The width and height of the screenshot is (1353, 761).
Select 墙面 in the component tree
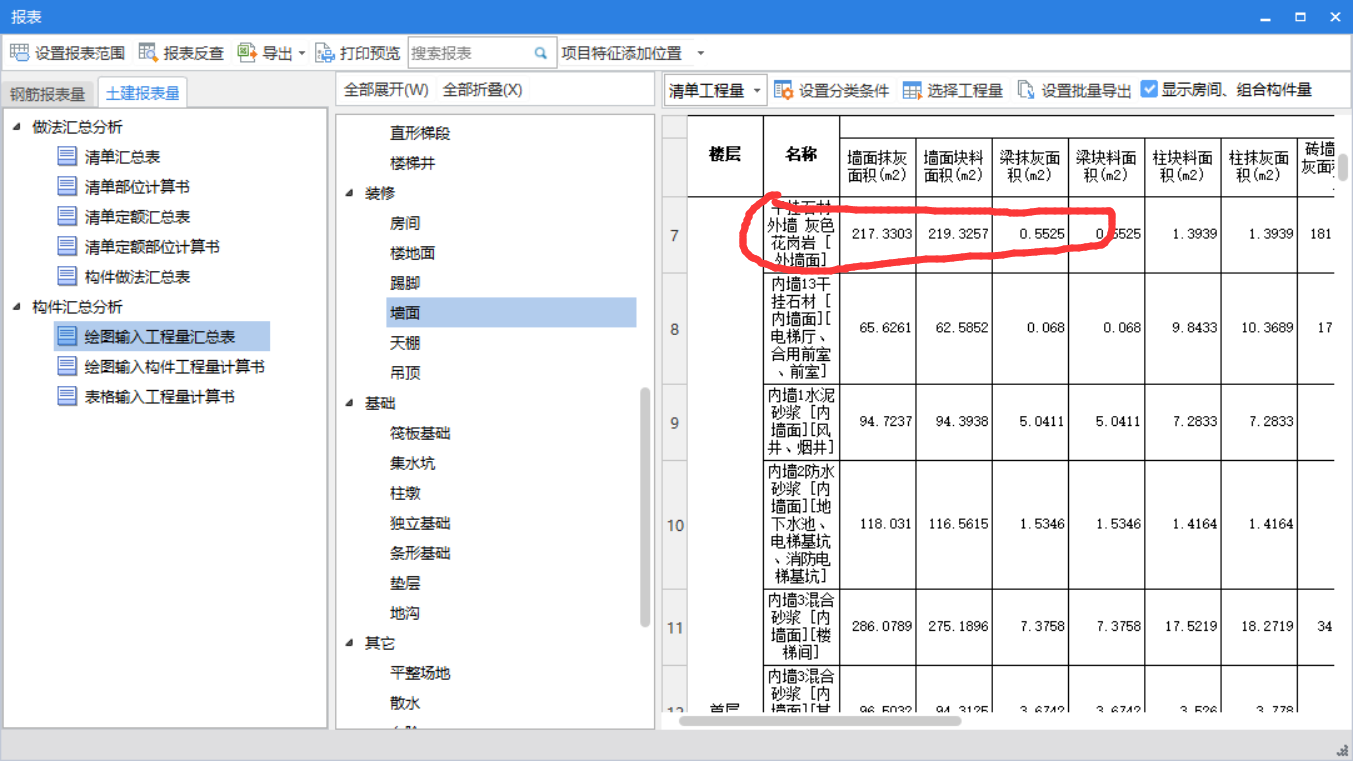tap(511, 313)
